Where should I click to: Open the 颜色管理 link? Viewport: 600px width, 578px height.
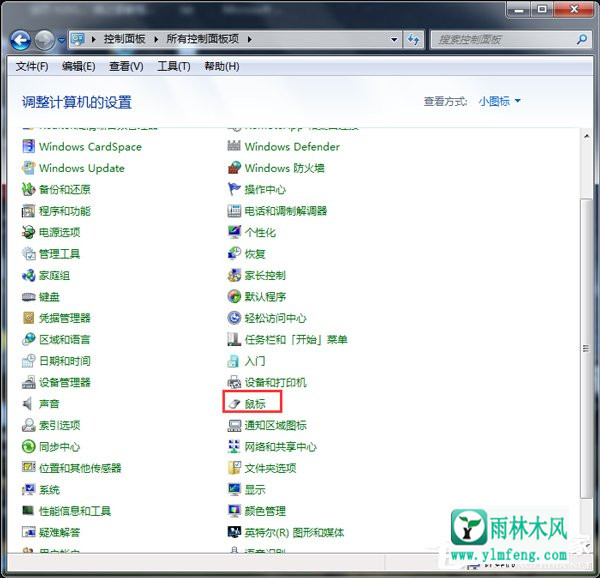click(x=265, y=511)
